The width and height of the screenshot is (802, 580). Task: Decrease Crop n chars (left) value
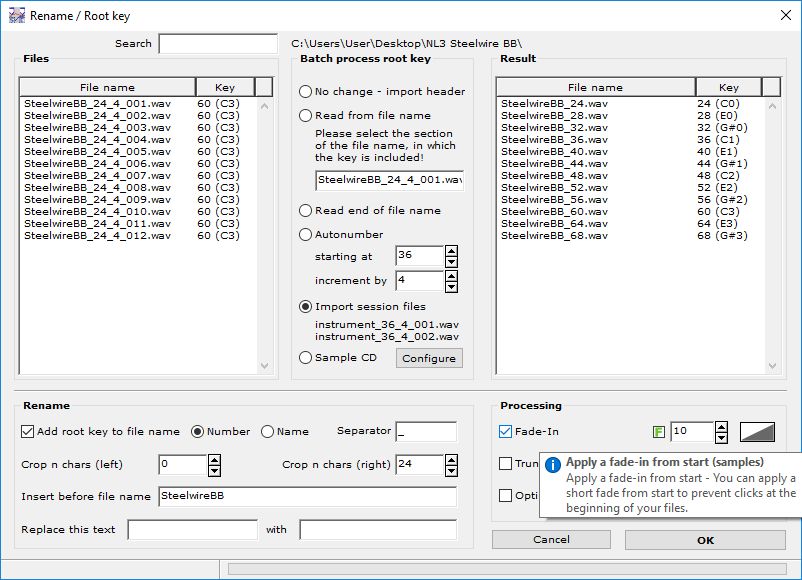(213, 470)
